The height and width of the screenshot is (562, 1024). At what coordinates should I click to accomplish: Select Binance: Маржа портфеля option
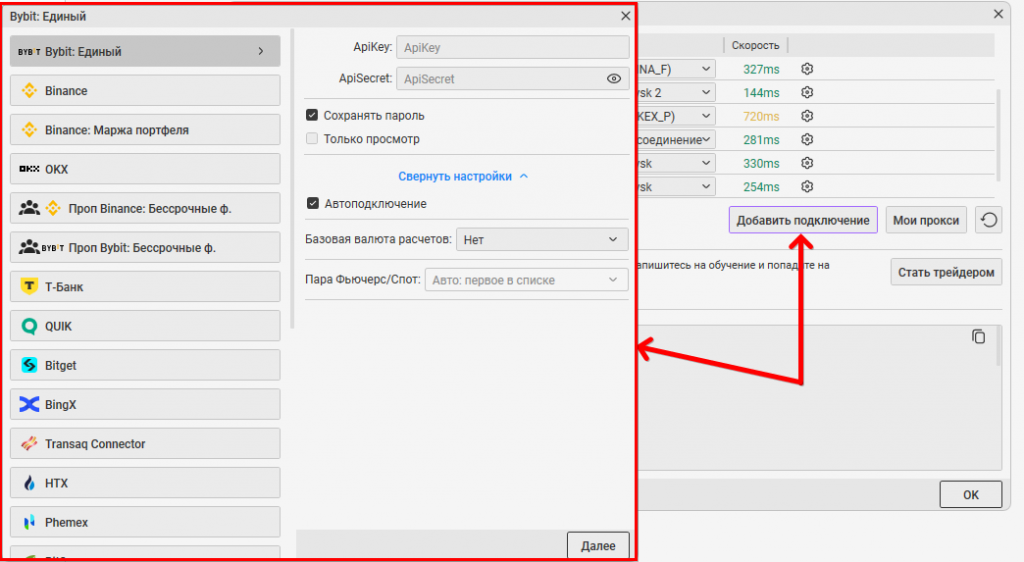[145, 129]
